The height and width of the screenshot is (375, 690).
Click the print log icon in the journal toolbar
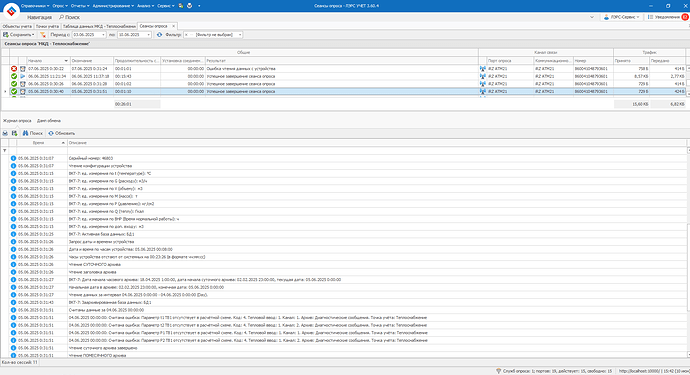5,133
